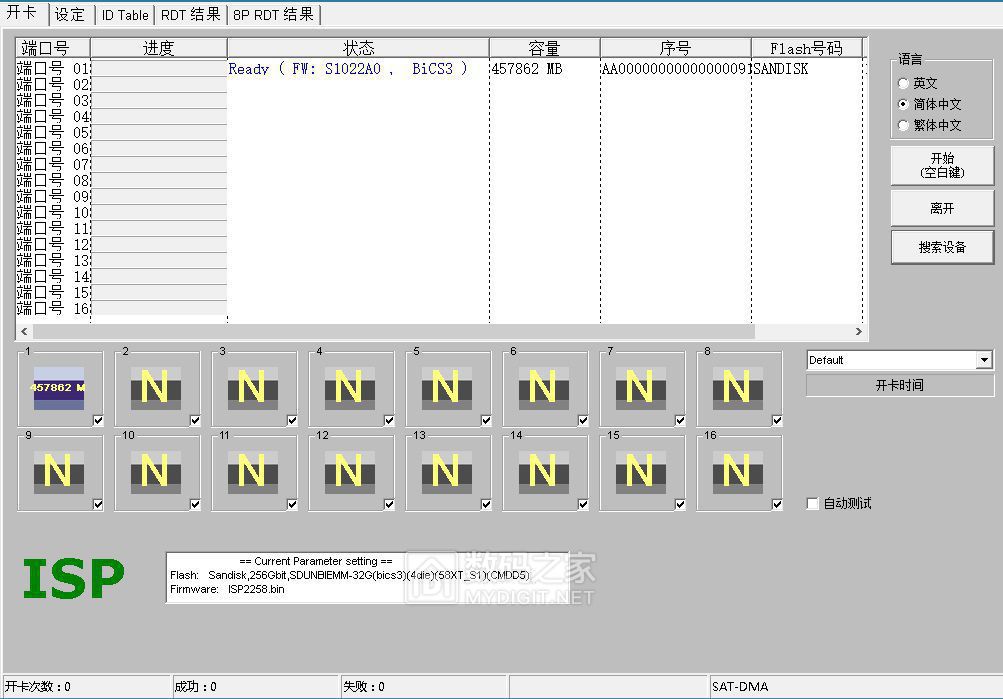
Task: Click the Flash号码 column header
Action: tap(807, 48)
